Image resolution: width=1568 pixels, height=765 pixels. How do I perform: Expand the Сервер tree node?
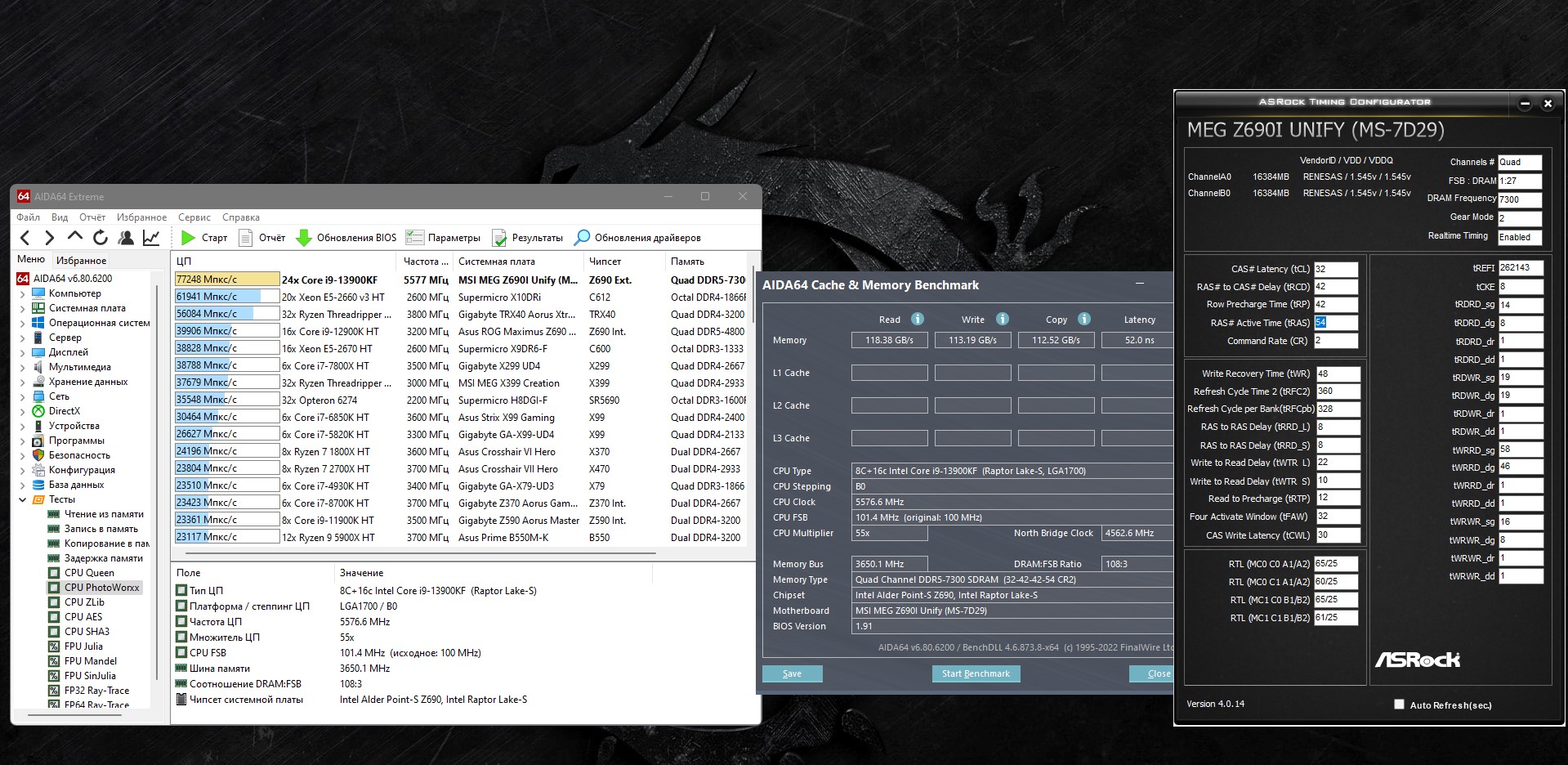pyautogui.click(x=22, y=338)
